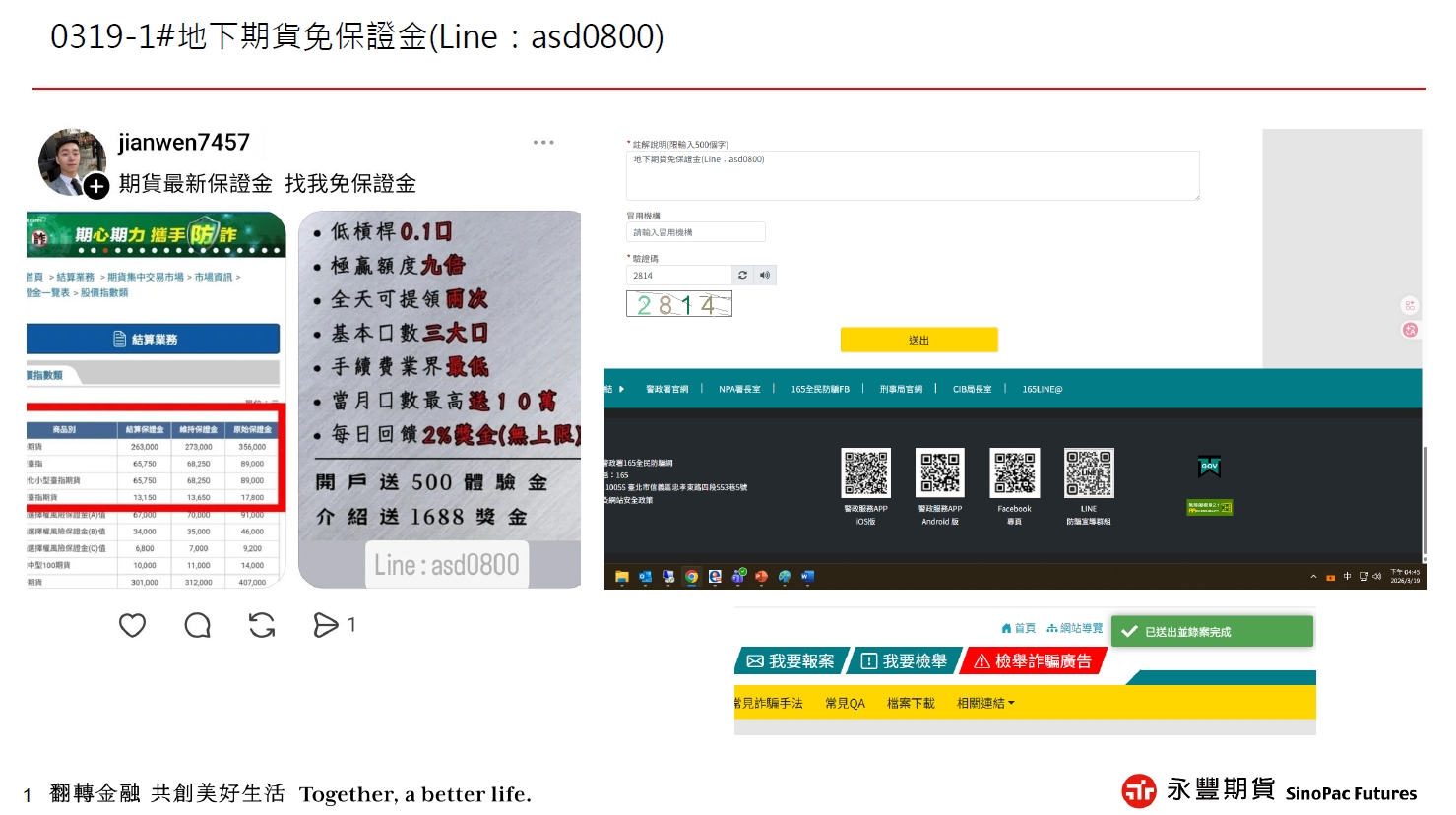Open the three-dot post options menu
The width and height of the screenshot is (1456, 815).
[x=543, y=143]
